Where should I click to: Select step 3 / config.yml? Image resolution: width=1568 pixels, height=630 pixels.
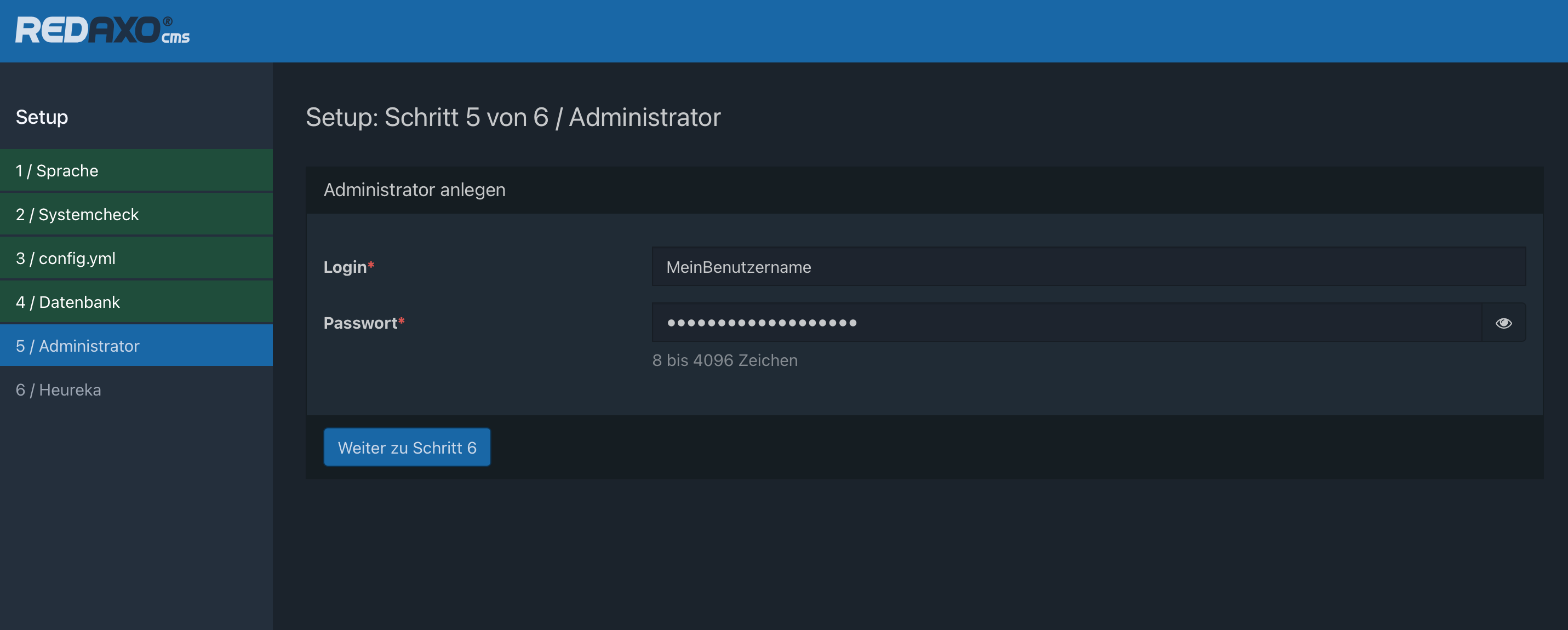136,258
